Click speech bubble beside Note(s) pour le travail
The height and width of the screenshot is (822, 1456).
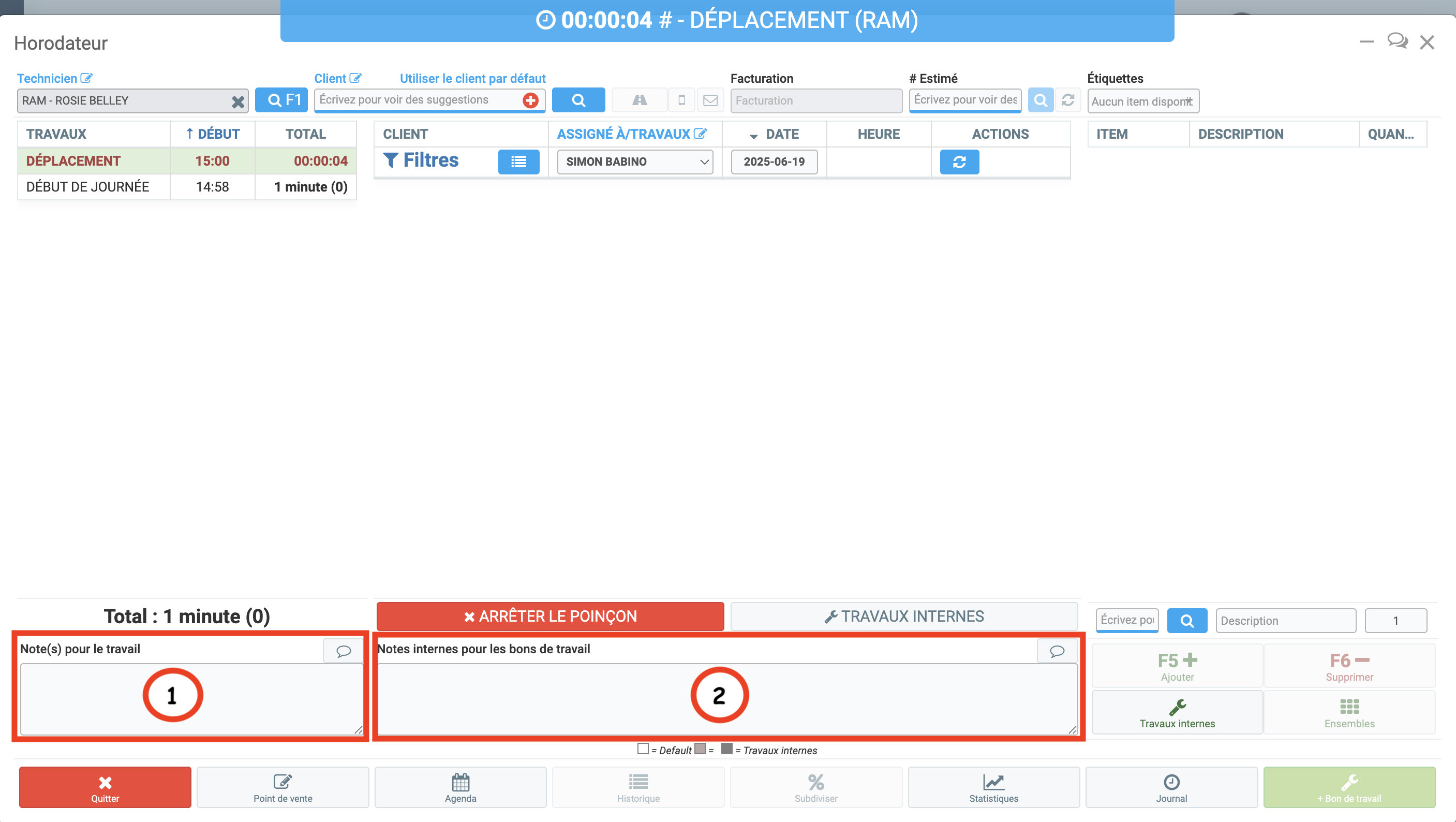pos(343,651)
